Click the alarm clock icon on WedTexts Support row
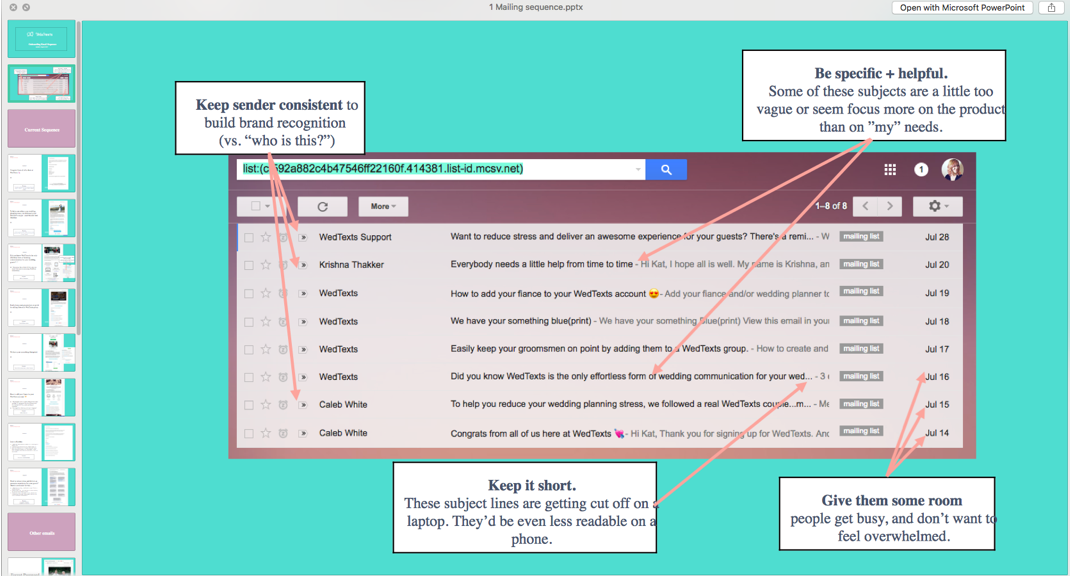Viewport: 1070px width, 576px height. 283,237
